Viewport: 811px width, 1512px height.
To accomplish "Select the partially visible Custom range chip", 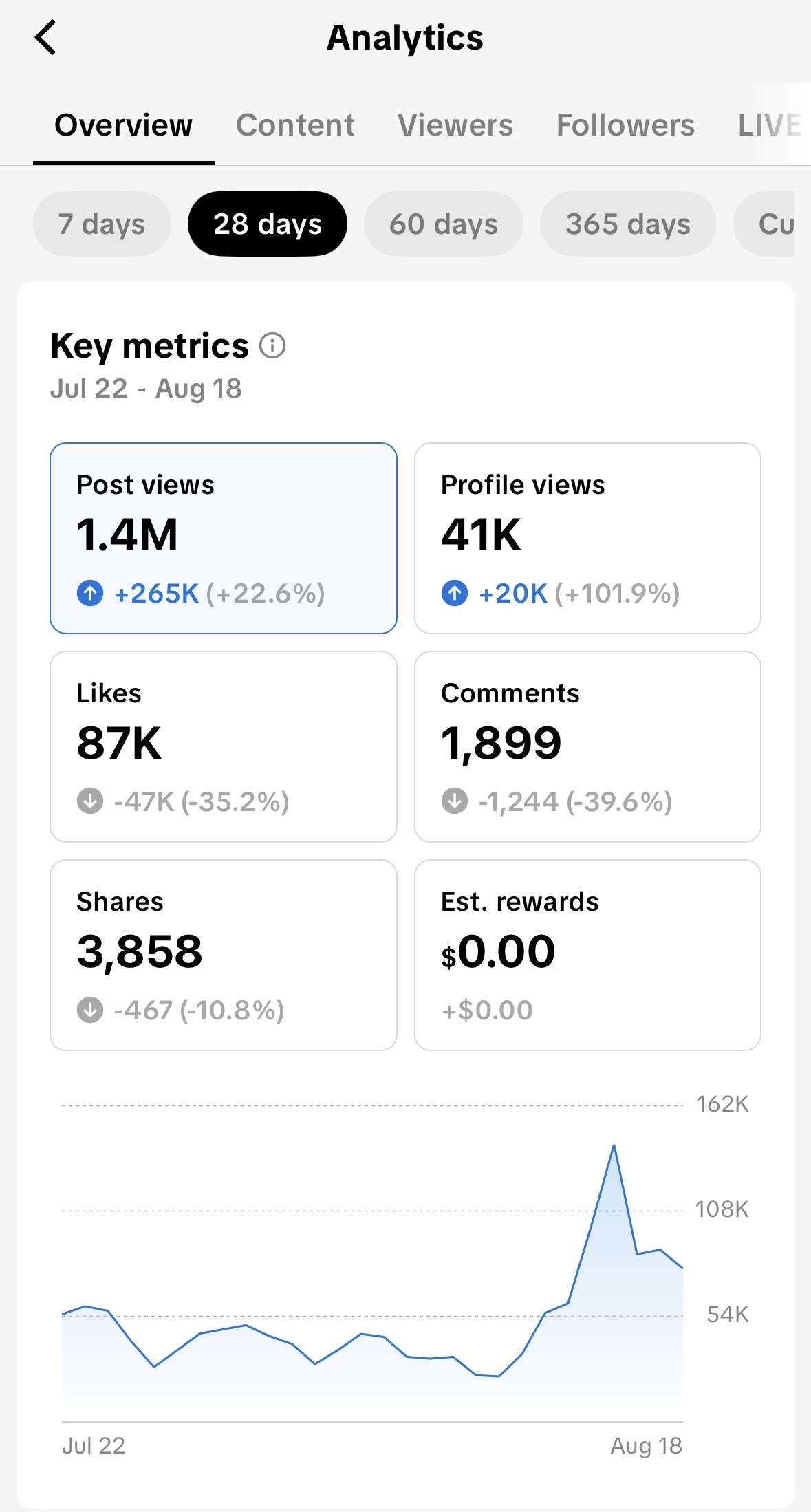I will pos(764,224).
